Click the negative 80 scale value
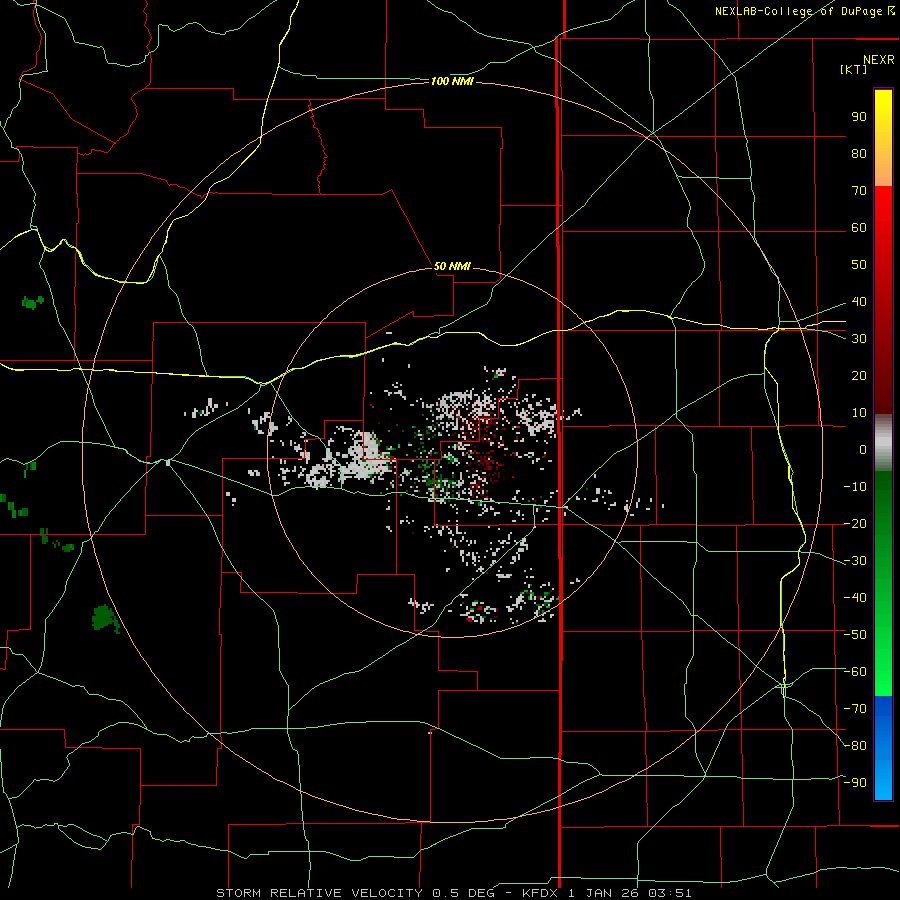The height and width of the screenshot is (900, 900). click(855, 746)
